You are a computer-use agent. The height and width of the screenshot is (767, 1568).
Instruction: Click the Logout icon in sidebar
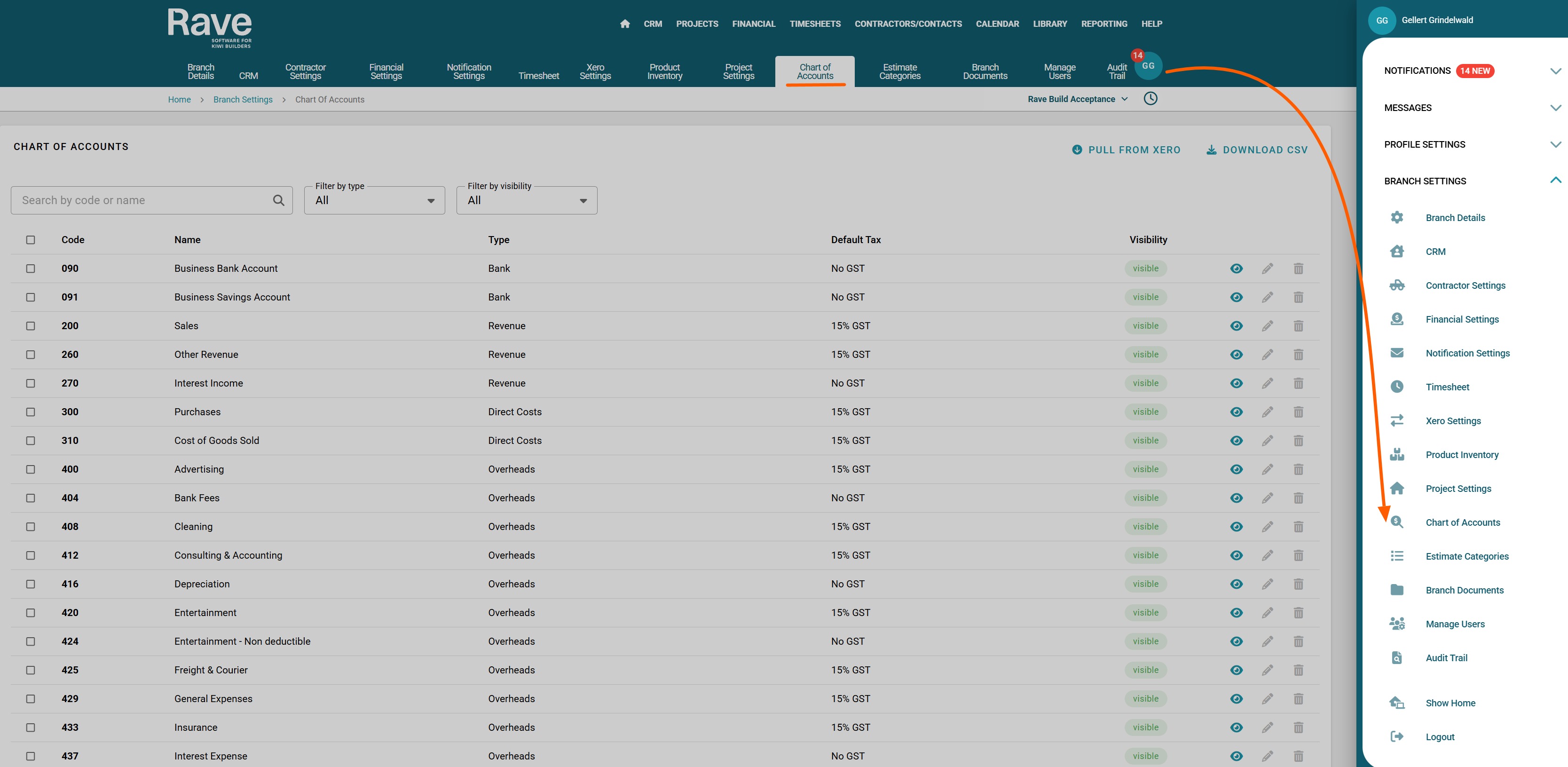pyautogui.click(x=1397, y=736)
